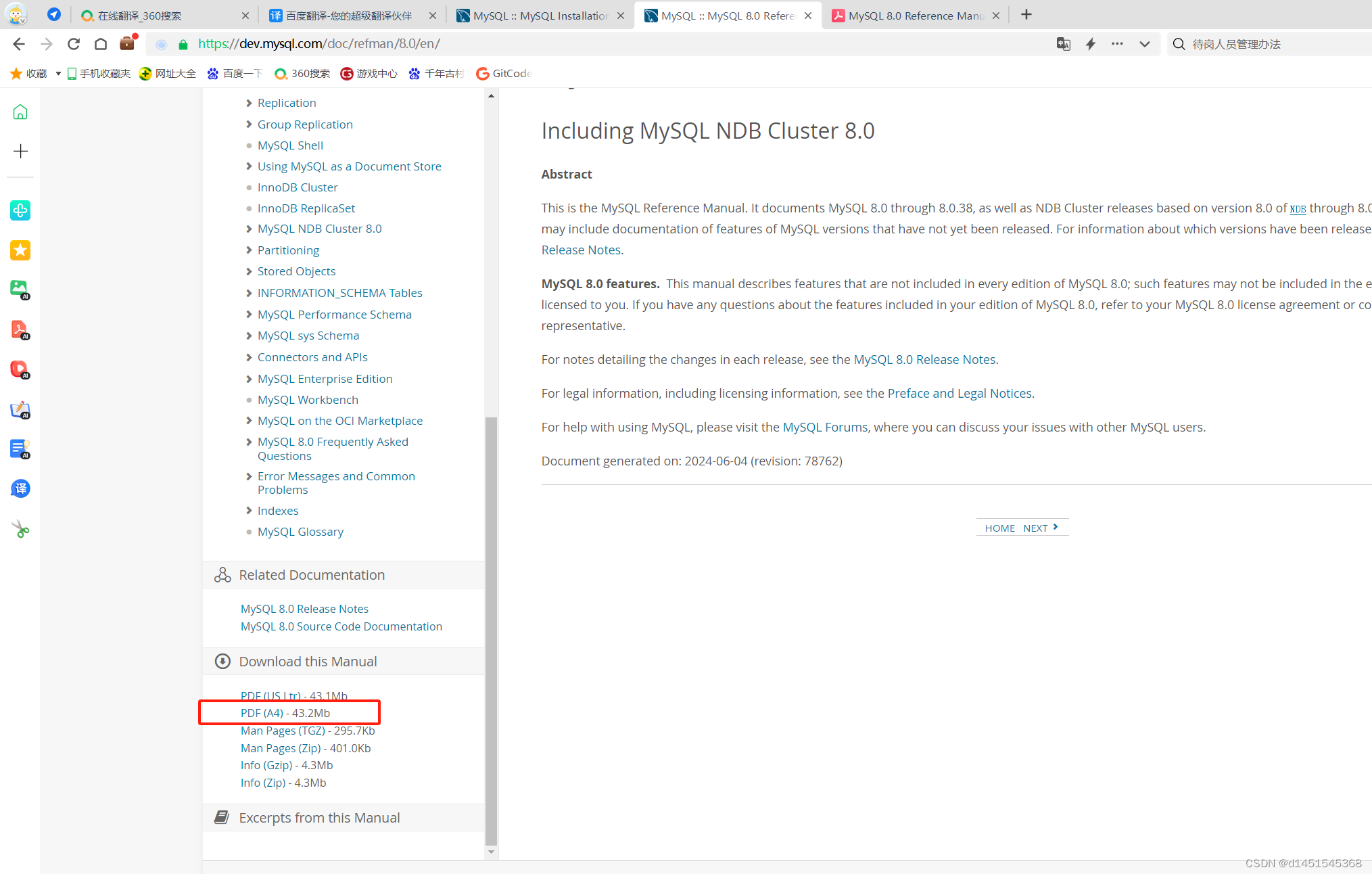Open the translate sidebar icon
Screen dimensions: 1372x874
click(20, 488)
